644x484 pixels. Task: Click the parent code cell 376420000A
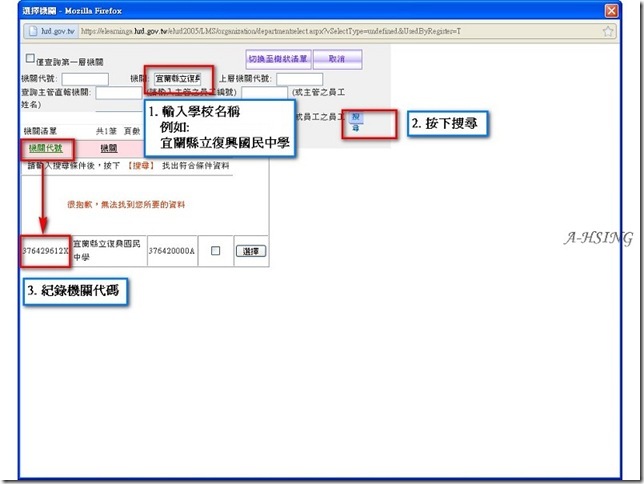pos(172,251)
